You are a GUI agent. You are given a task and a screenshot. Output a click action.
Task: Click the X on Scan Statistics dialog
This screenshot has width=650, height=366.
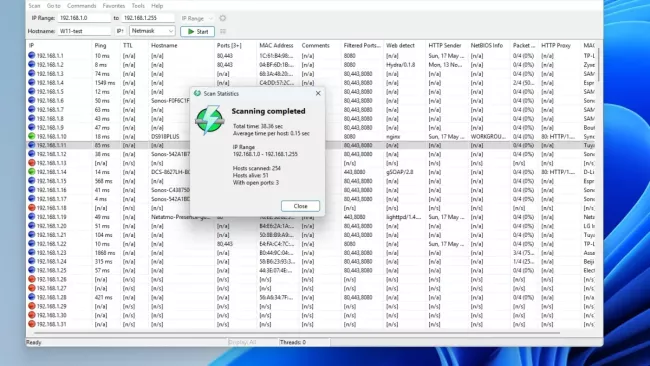click(318, 93)
